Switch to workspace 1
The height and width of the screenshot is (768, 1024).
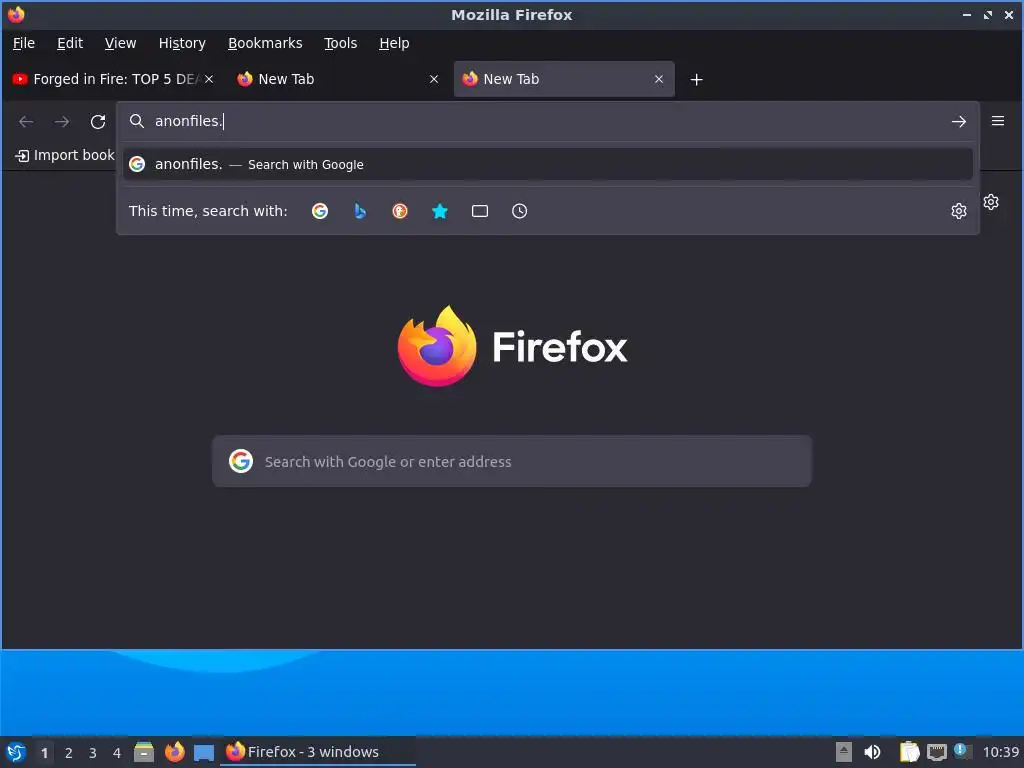44,753
